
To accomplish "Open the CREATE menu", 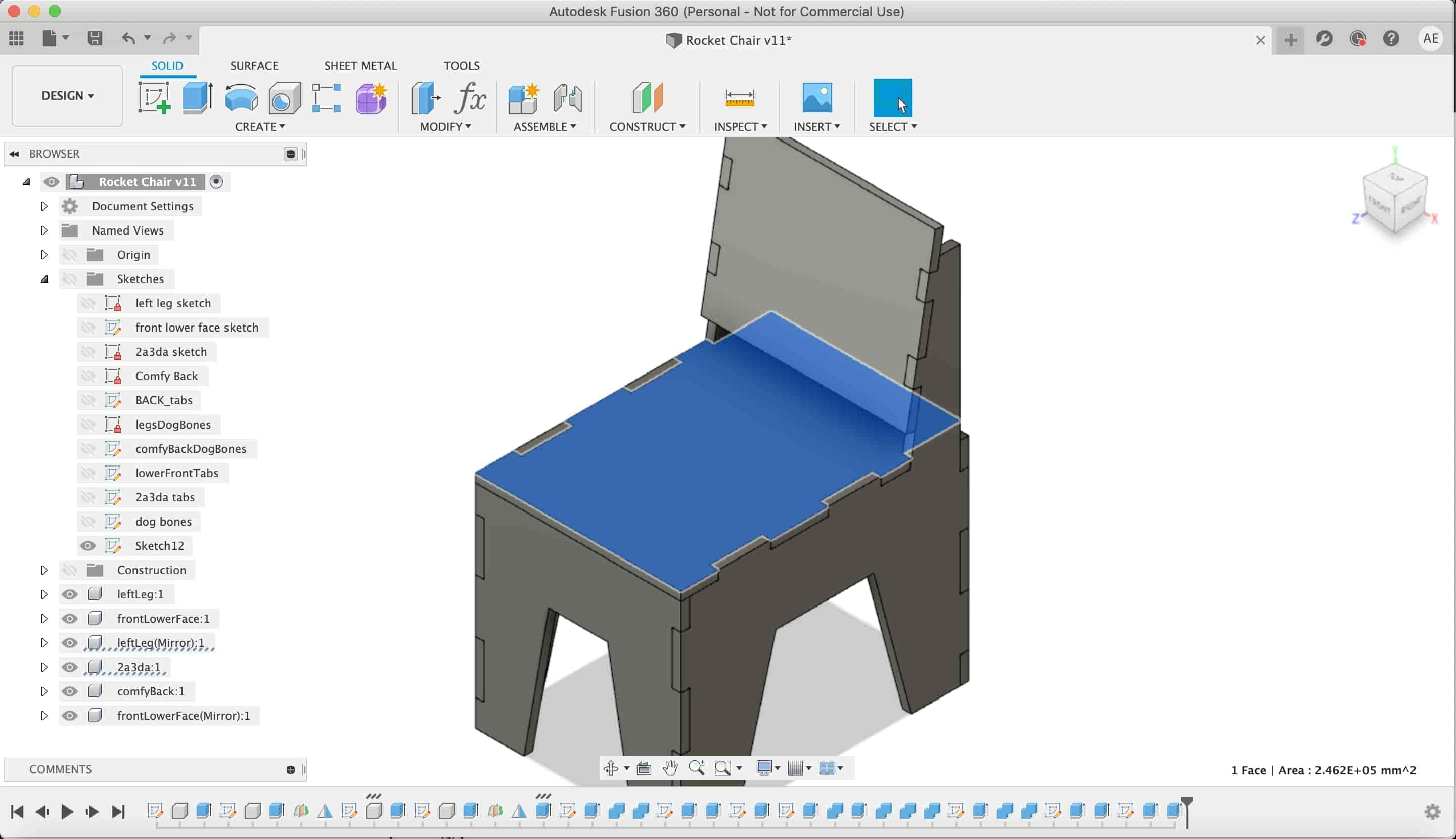I will click(x=260, y=127).
